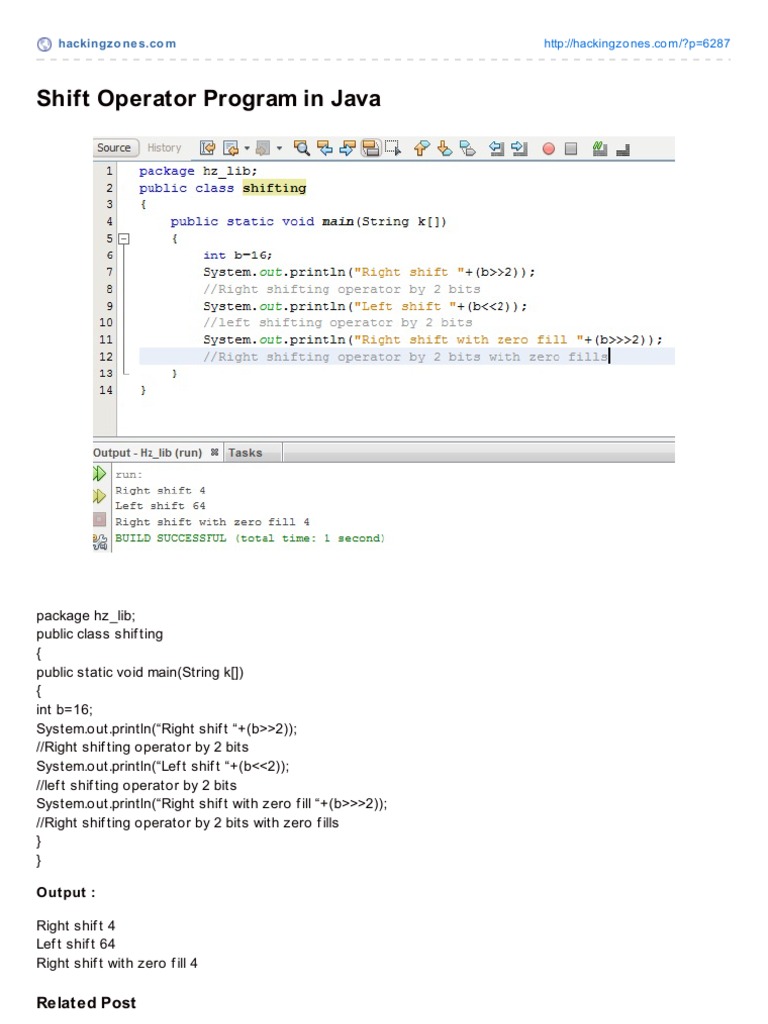The image size is (768, 1024).
Task: Collapse the main method fold marker
Action: coord(123,238)
